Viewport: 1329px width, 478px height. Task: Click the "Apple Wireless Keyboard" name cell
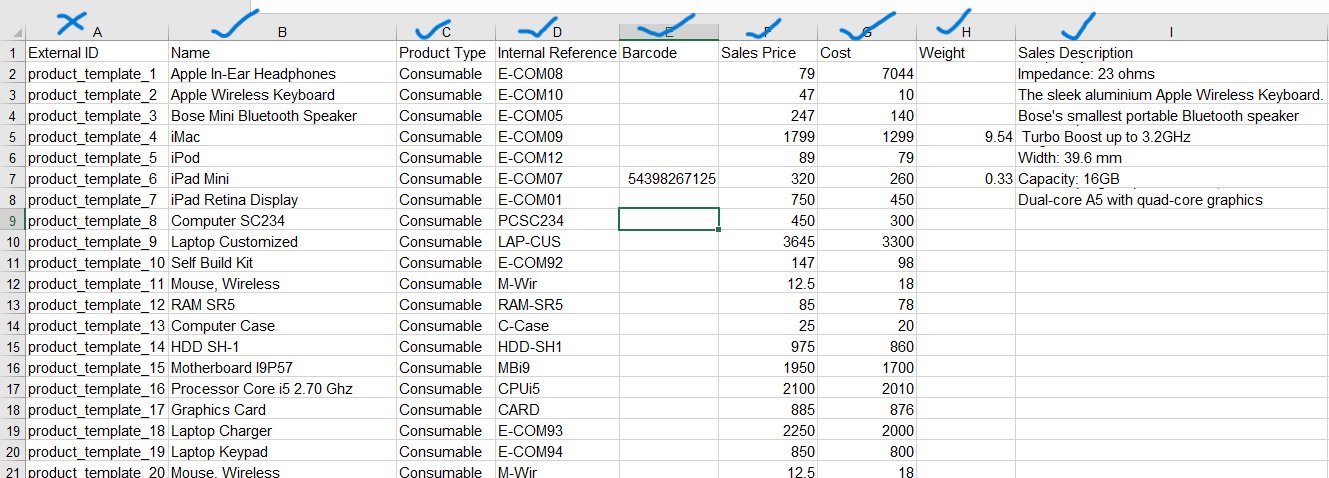point(282,95)
